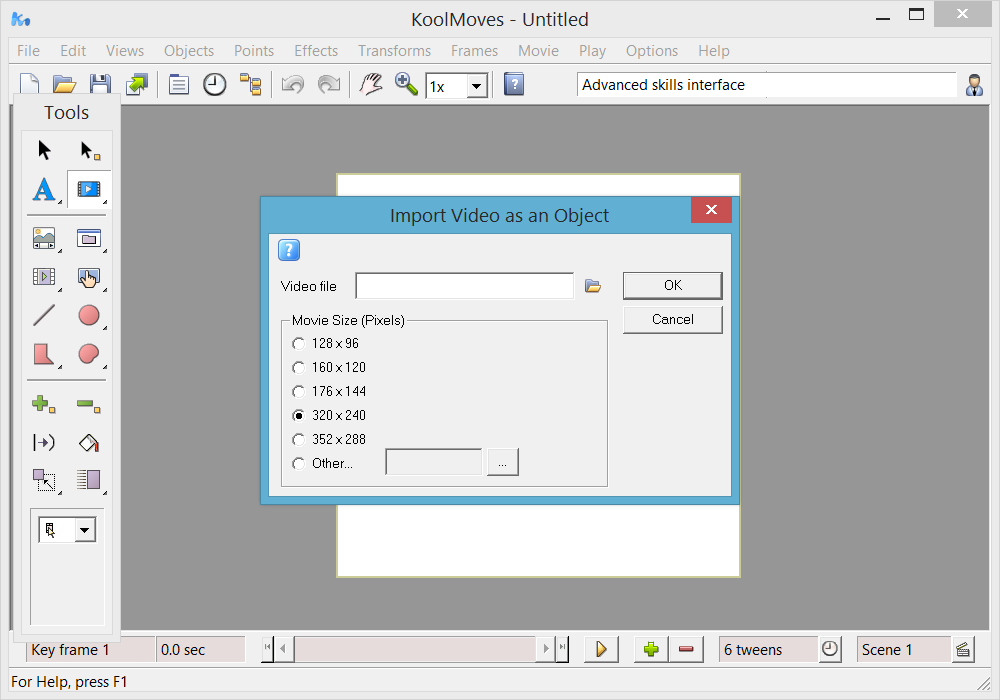The image size is (1000, 700).
Task: Create a new file from the toolbar
Action: 29,84
